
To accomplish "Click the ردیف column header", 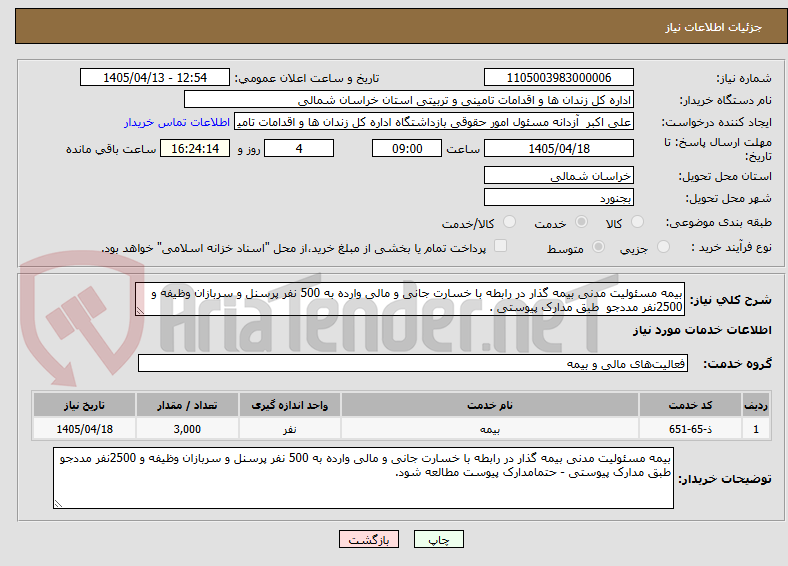I will (x=756, y=405).
